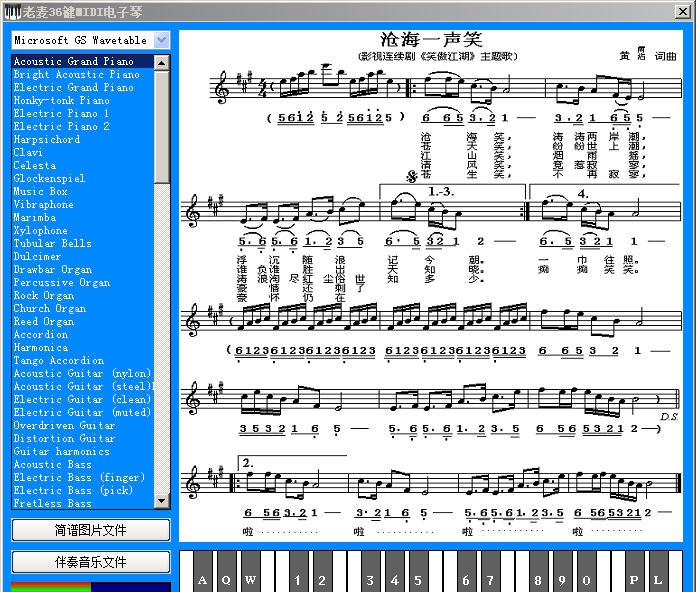The width and height of the screenshot is (696, 592).
Task: Select Electric Piano 1 instrument
Action: tap(83, 113)
